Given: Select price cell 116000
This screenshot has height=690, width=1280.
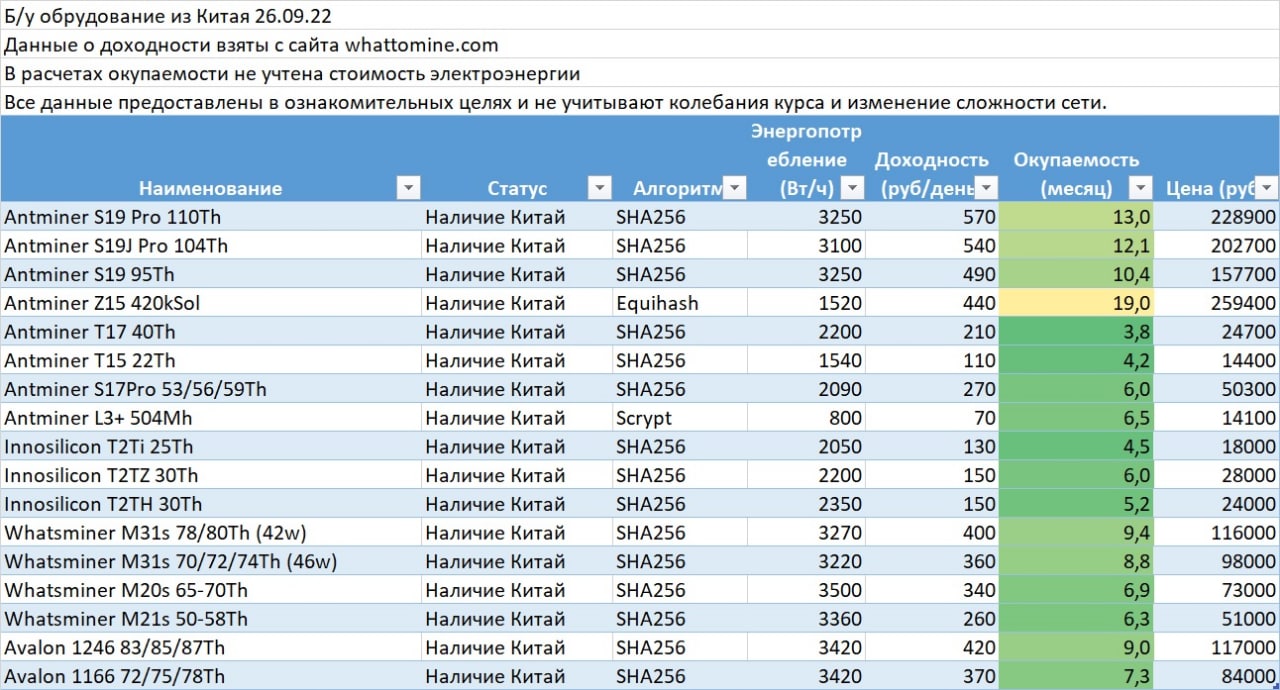Looking at the screenshot, I should coord(1218,533).
